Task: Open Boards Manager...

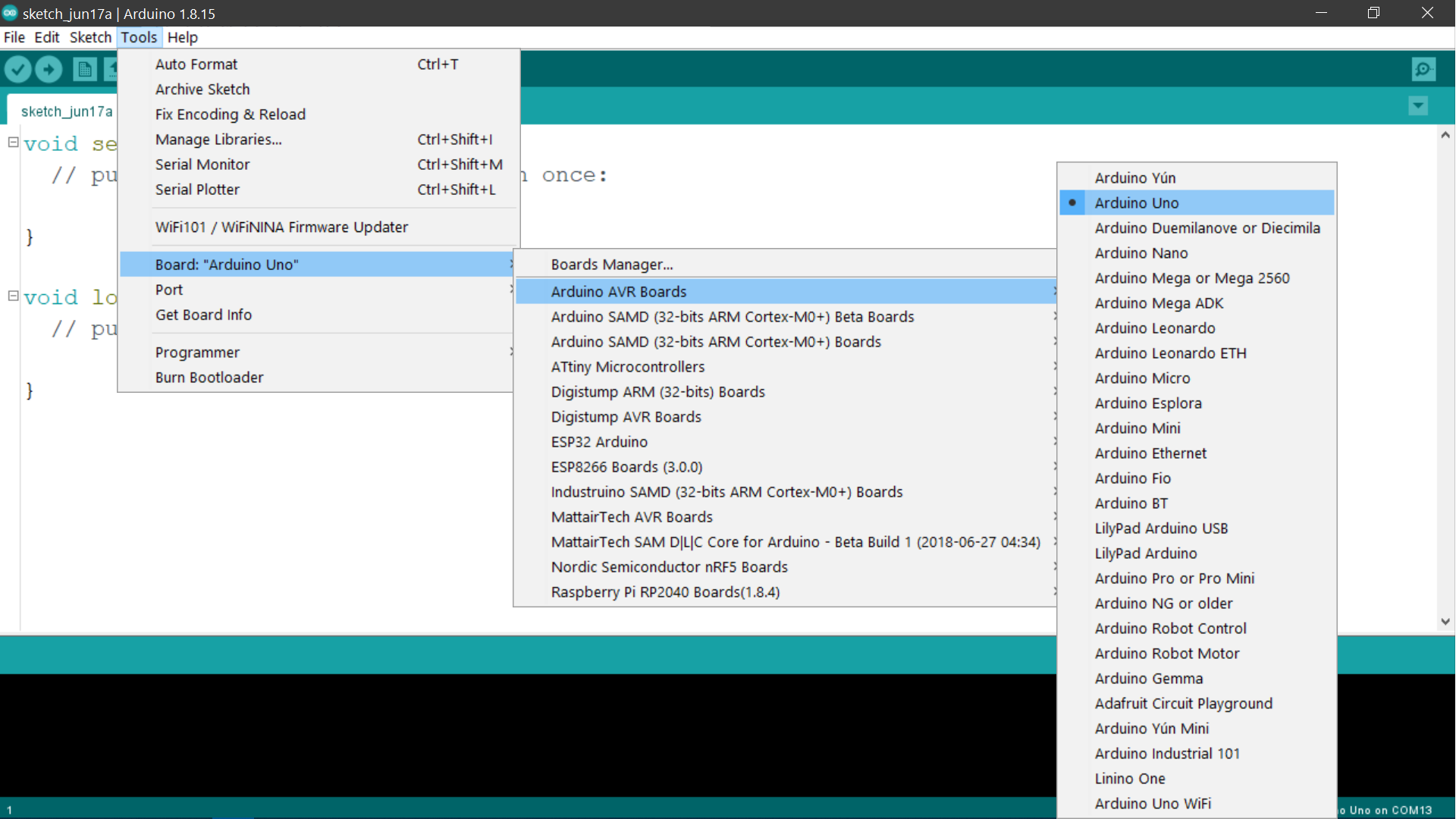Action: 786,264
